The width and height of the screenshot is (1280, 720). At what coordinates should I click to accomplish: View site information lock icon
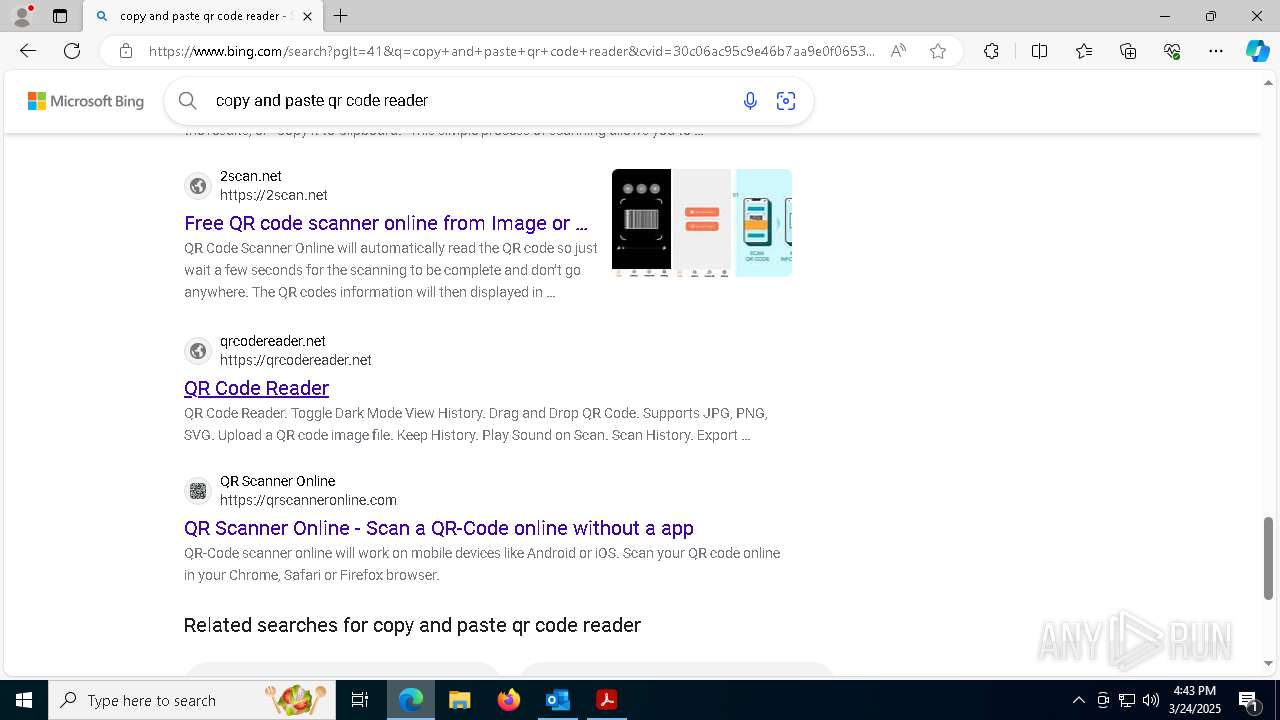126,51
